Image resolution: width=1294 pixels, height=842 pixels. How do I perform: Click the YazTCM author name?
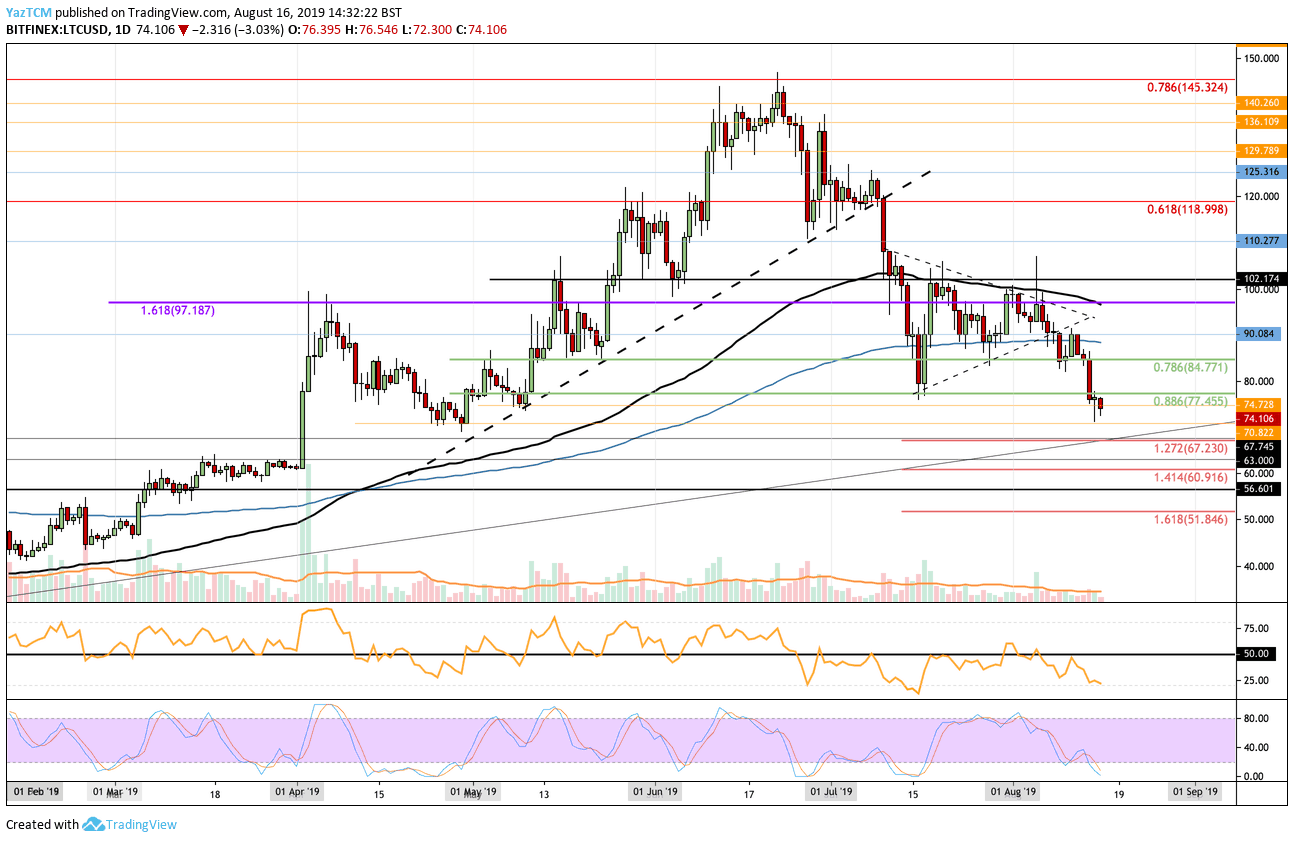(31, 12)
